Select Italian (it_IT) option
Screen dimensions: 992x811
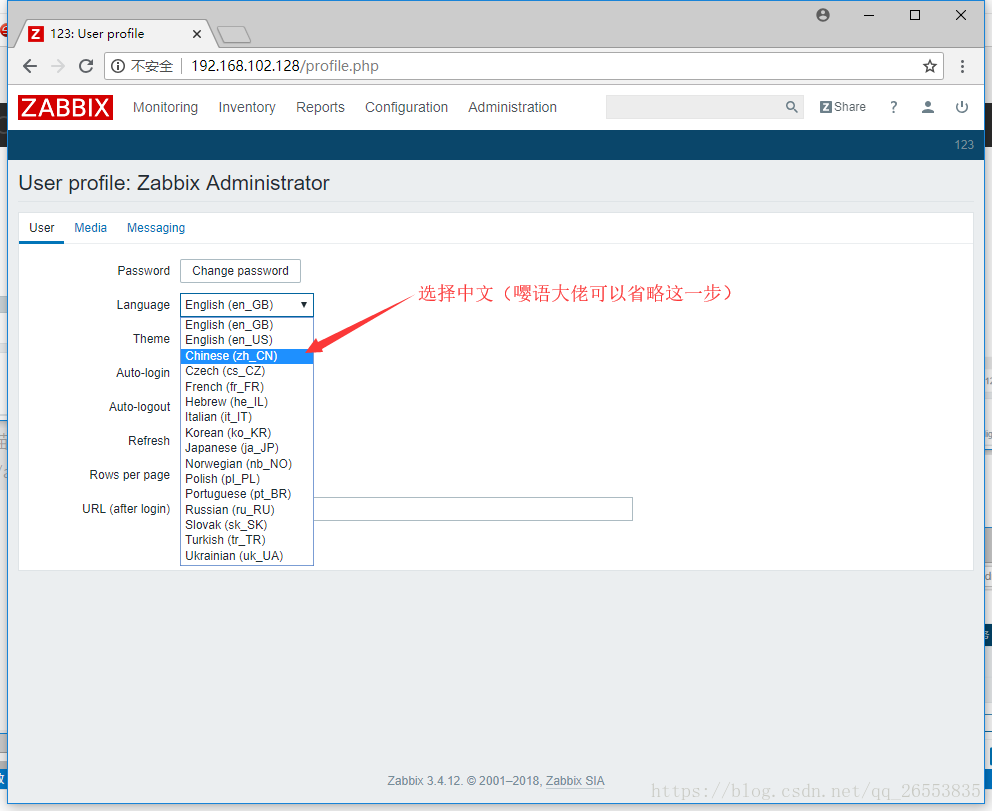[247, 418]
